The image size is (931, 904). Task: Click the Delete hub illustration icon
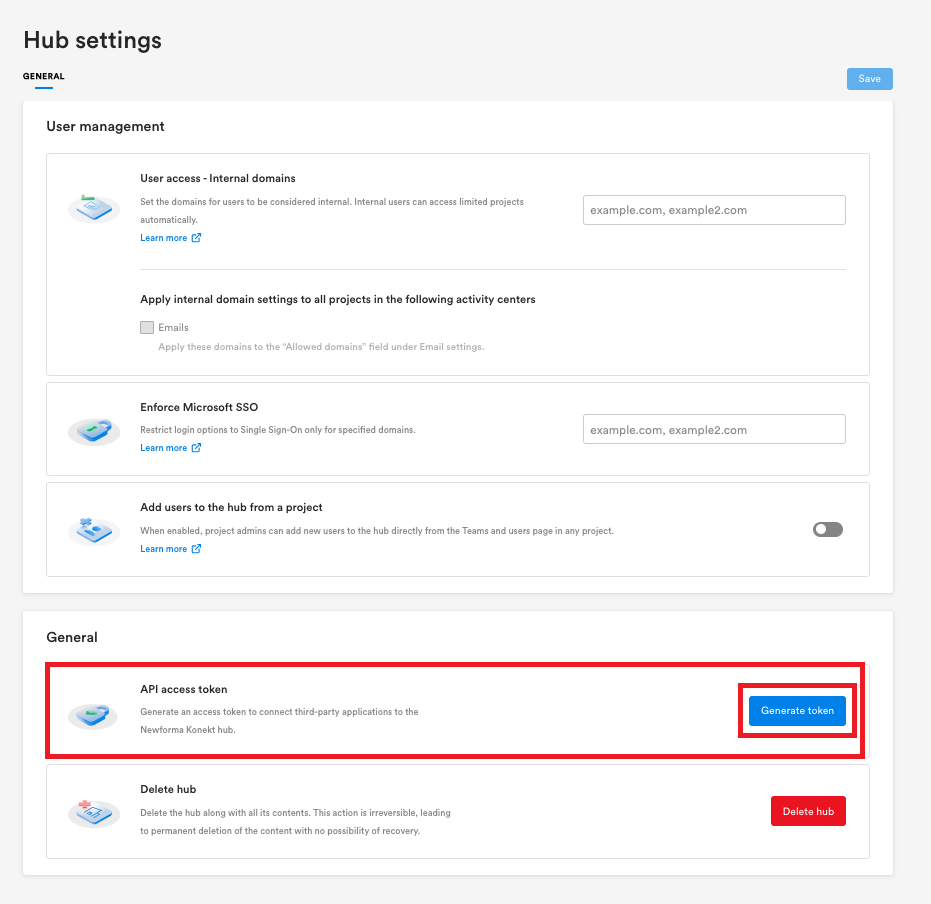click(x=94, y=811)
